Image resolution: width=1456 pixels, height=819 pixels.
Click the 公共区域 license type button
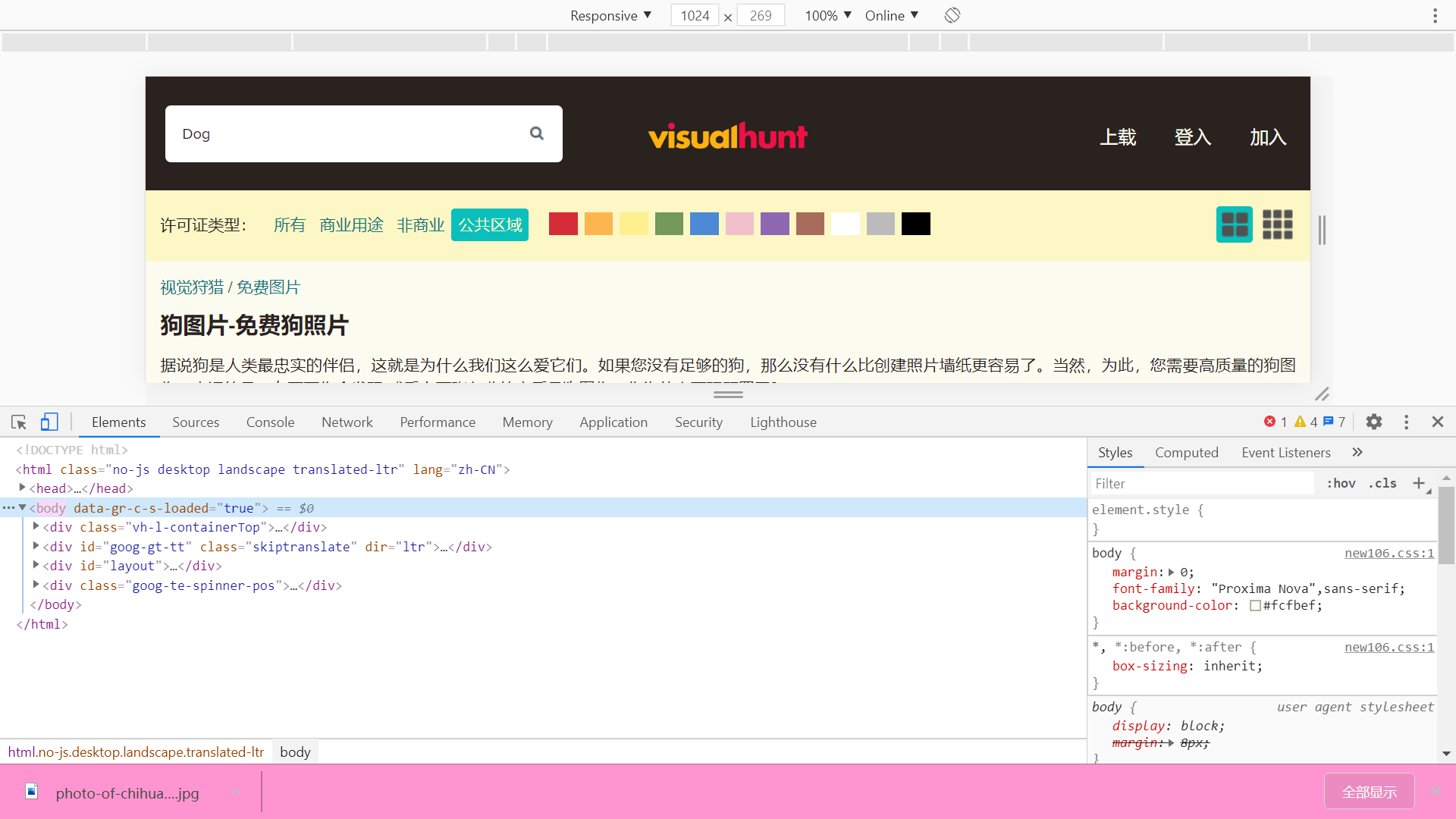[490, 224]
